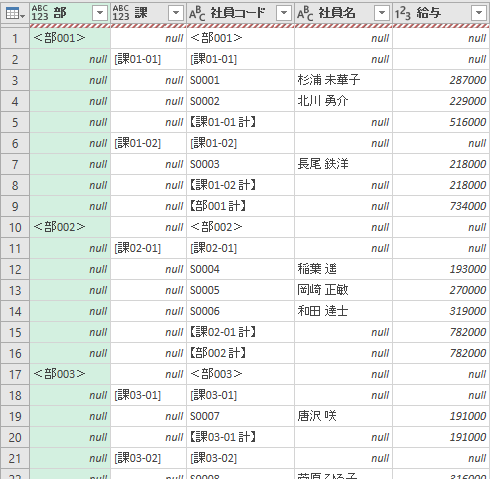The height and width of the screenshot is (479, 490).
Task: Select the <部002> cell in 部 column
Action: click(x=70, y=227)
